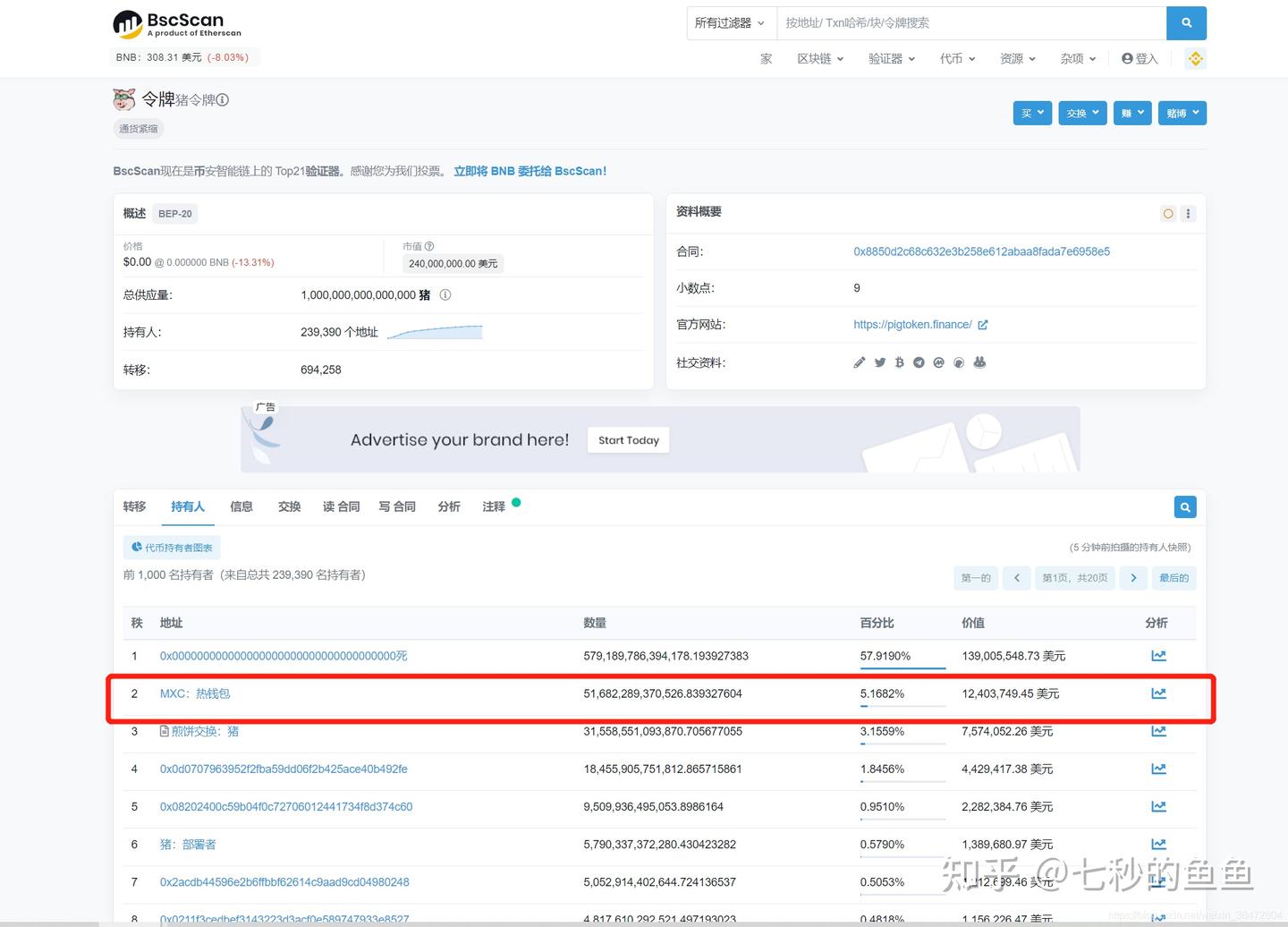Screen dimensions: 1288x927
Task: Expand the 区块链 navigation menu
Action: click(820, 59)
